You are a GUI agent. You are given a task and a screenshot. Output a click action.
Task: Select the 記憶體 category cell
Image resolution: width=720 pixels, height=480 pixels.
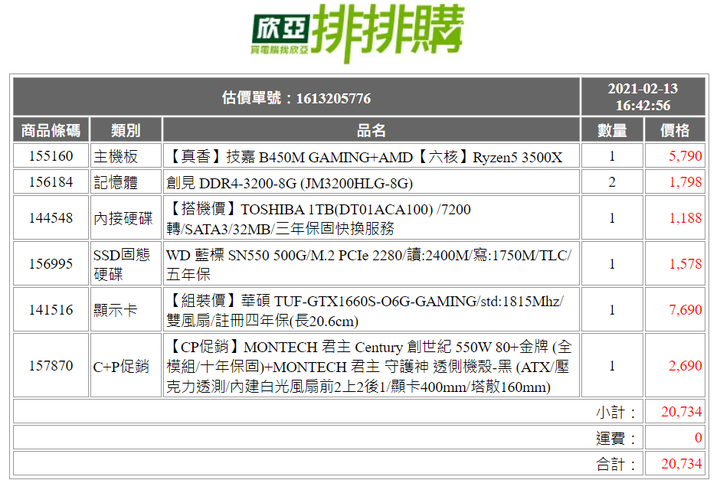pyautogui.click(x=126, y=182)
